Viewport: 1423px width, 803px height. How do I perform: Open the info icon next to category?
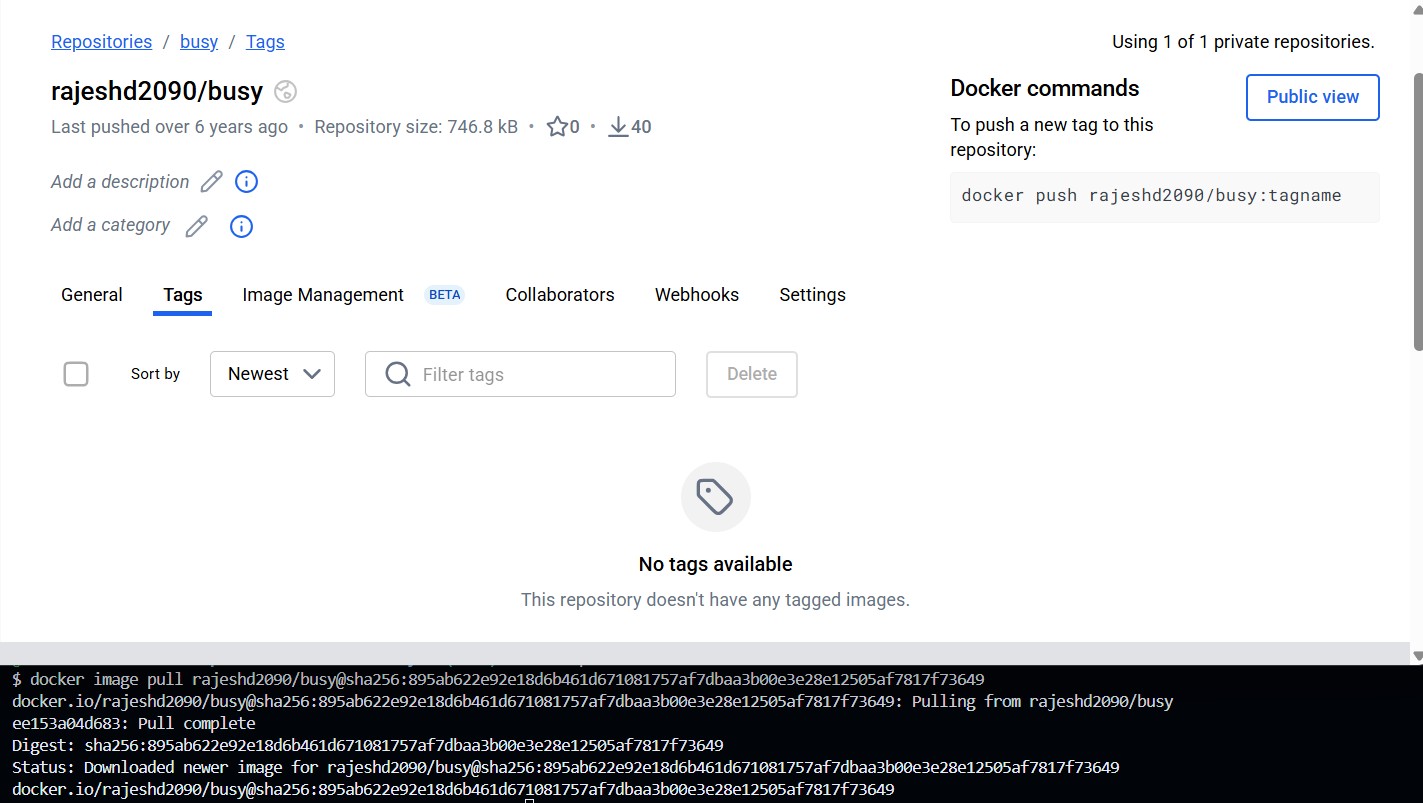tap(241, 226)
